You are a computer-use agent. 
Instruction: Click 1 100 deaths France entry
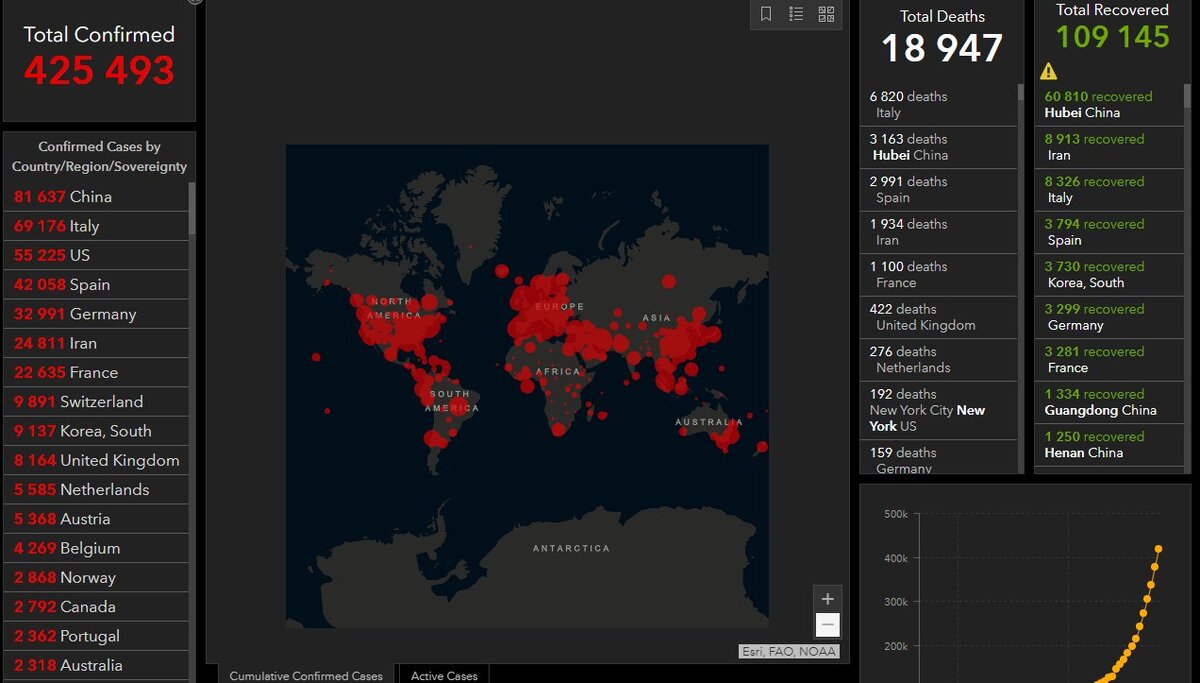point(938,275)
